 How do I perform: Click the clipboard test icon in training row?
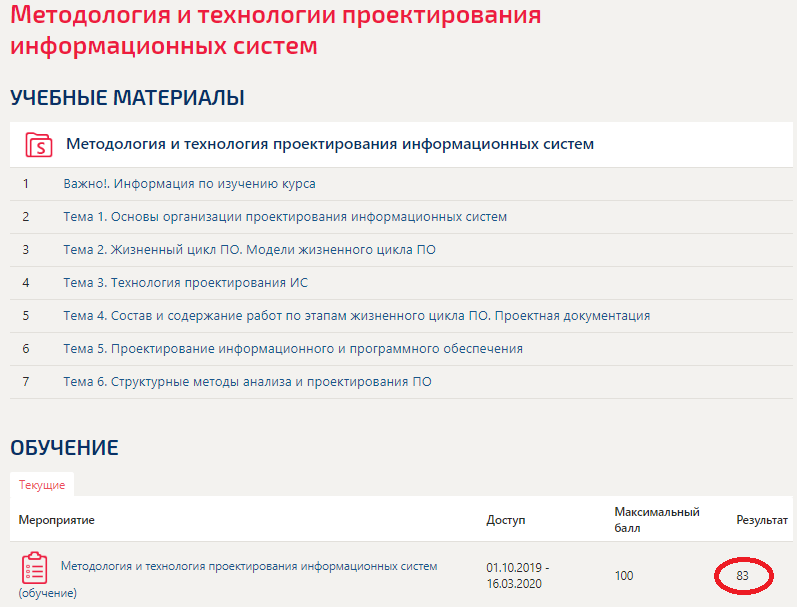[x=35, y=568]
